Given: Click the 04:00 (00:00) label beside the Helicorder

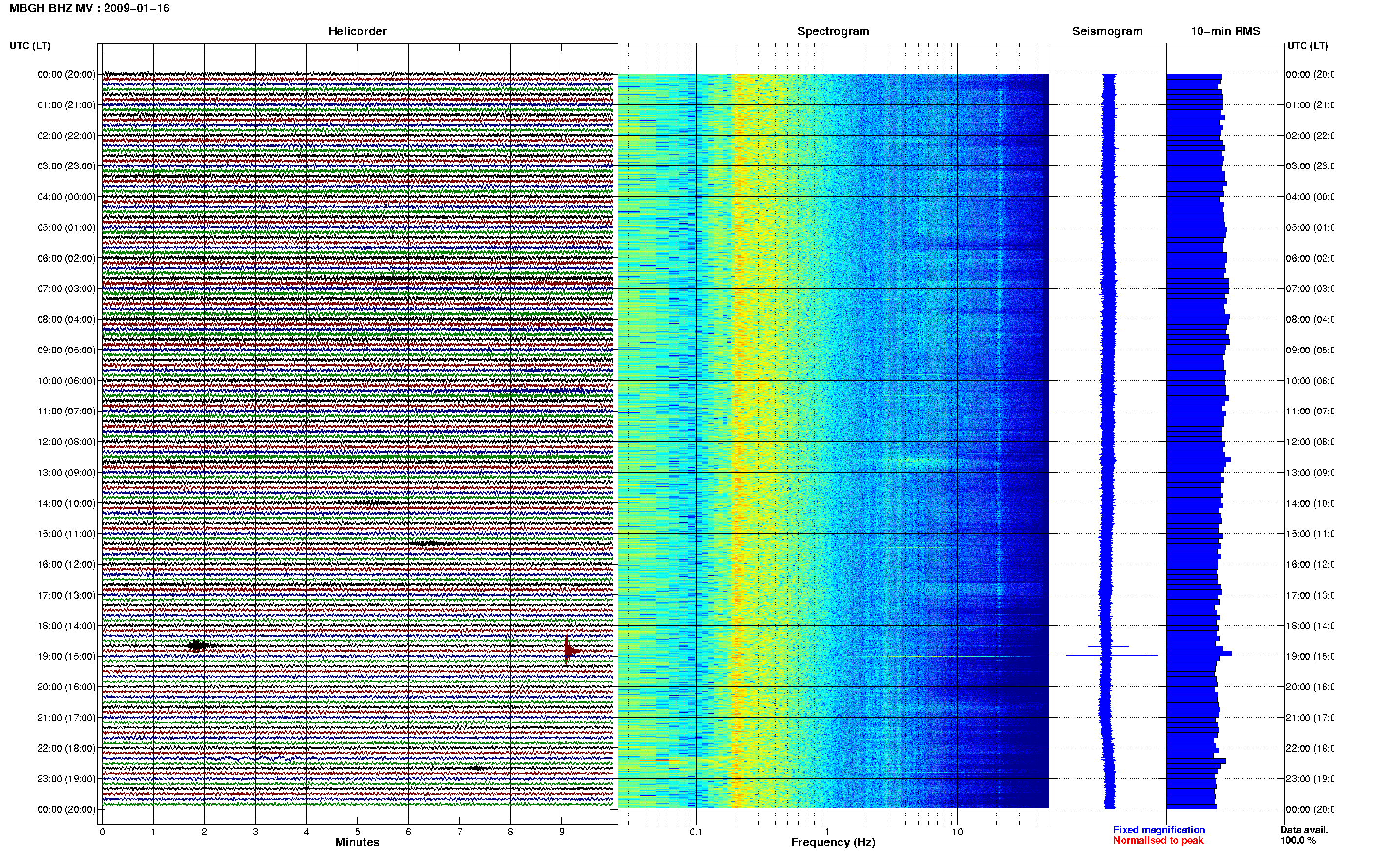Looking at the screenshot, I should pos(66,197).
